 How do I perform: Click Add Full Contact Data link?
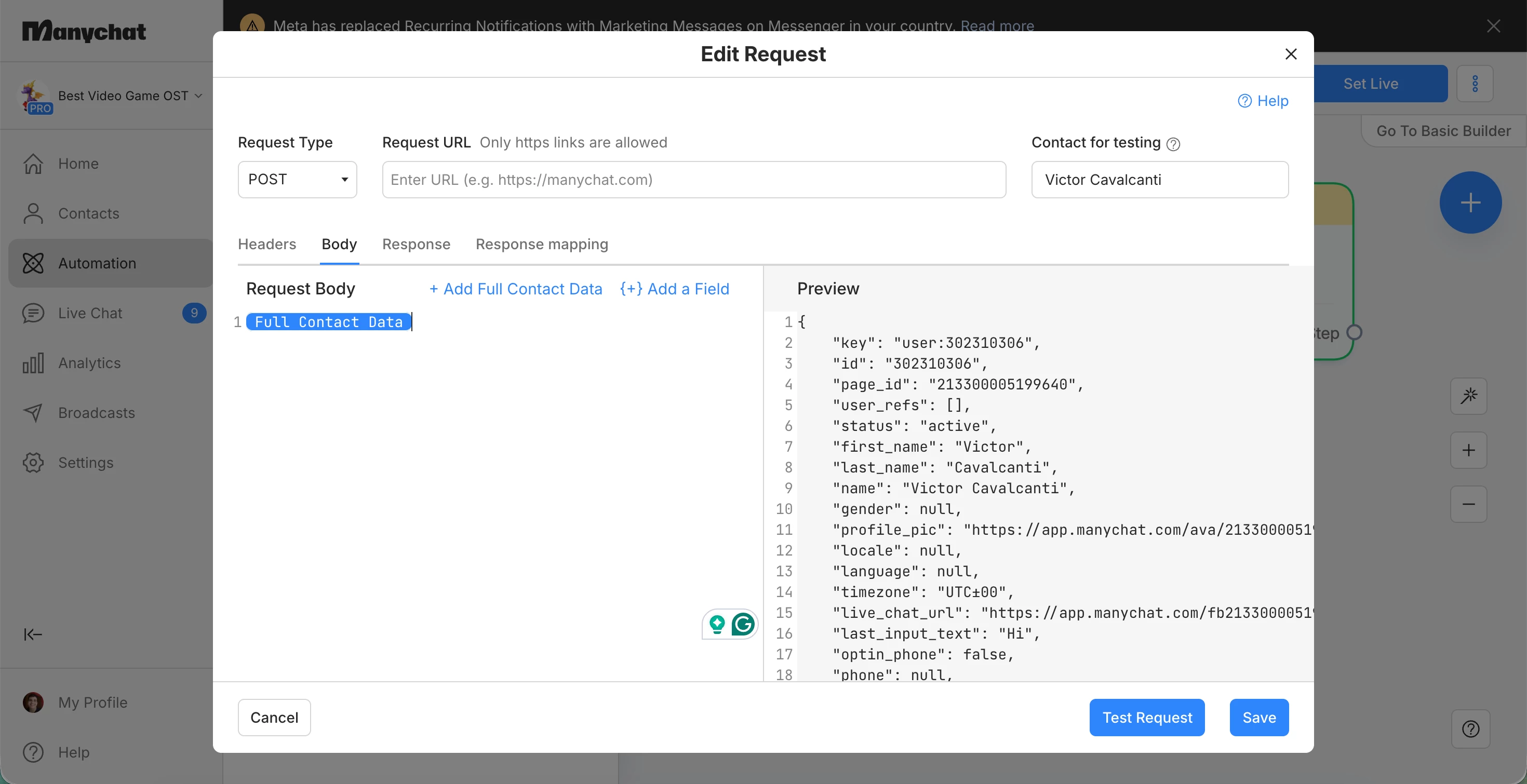pyautogui.click(x=516, y=289)
